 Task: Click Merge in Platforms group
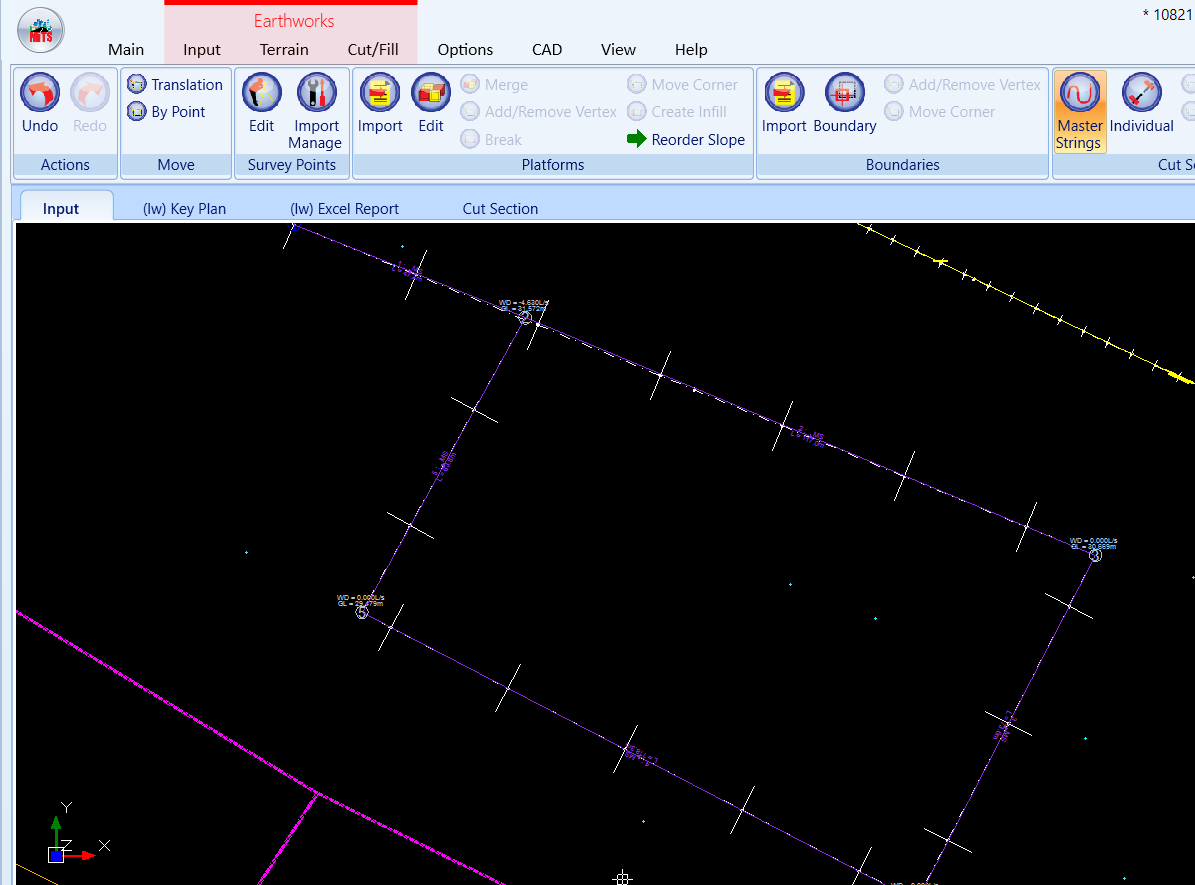click(x=495, y=85)
